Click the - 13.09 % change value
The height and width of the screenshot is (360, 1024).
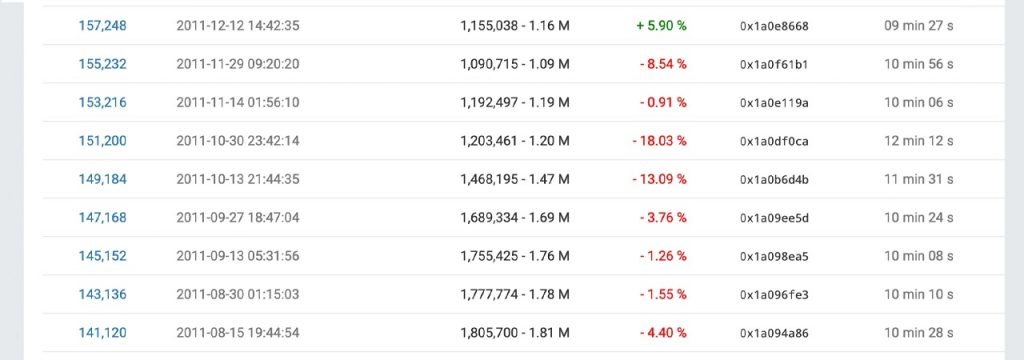click(660, 179)
